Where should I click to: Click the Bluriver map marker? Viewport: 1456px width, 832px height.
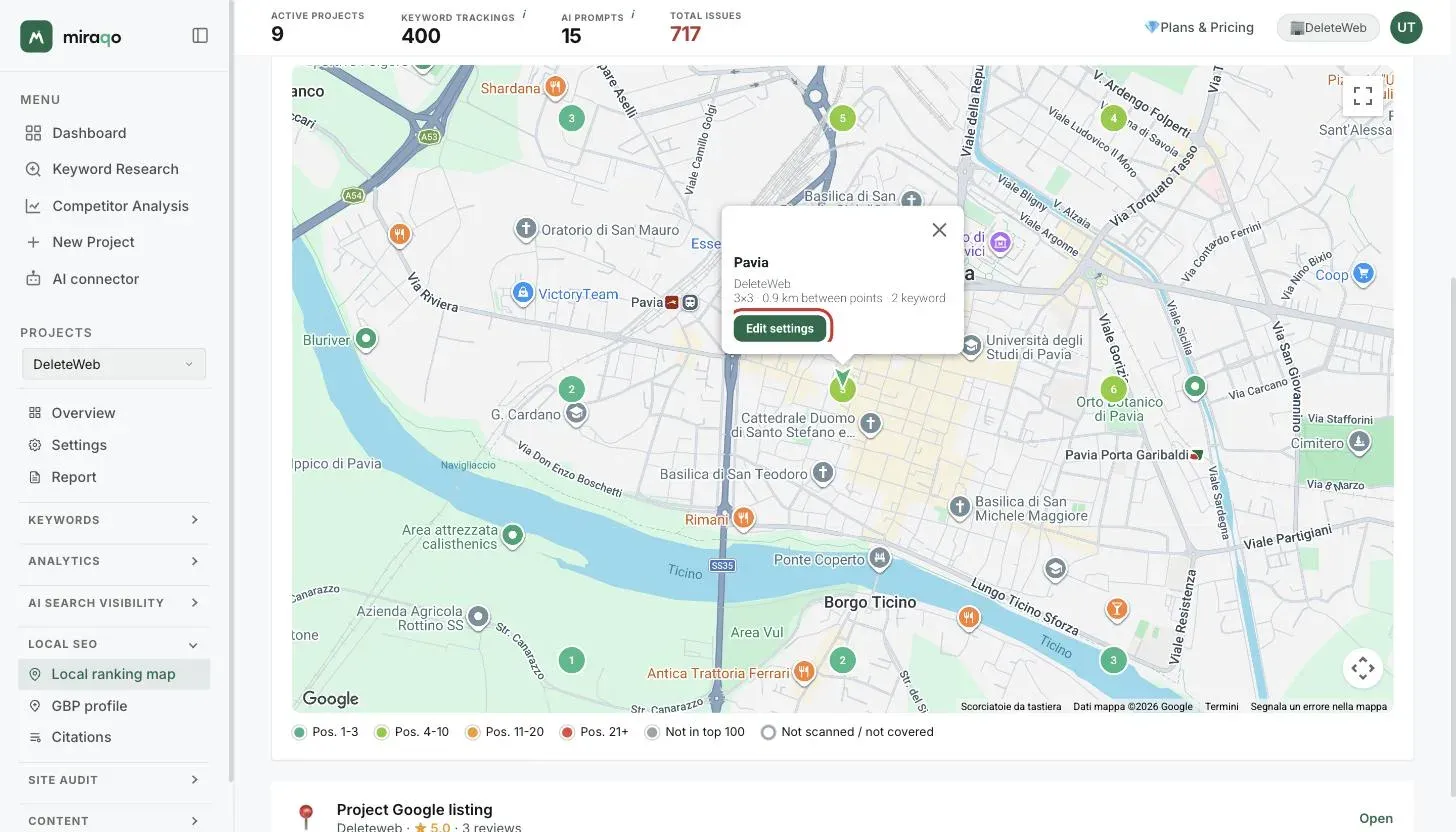click(x=366, y=339)
